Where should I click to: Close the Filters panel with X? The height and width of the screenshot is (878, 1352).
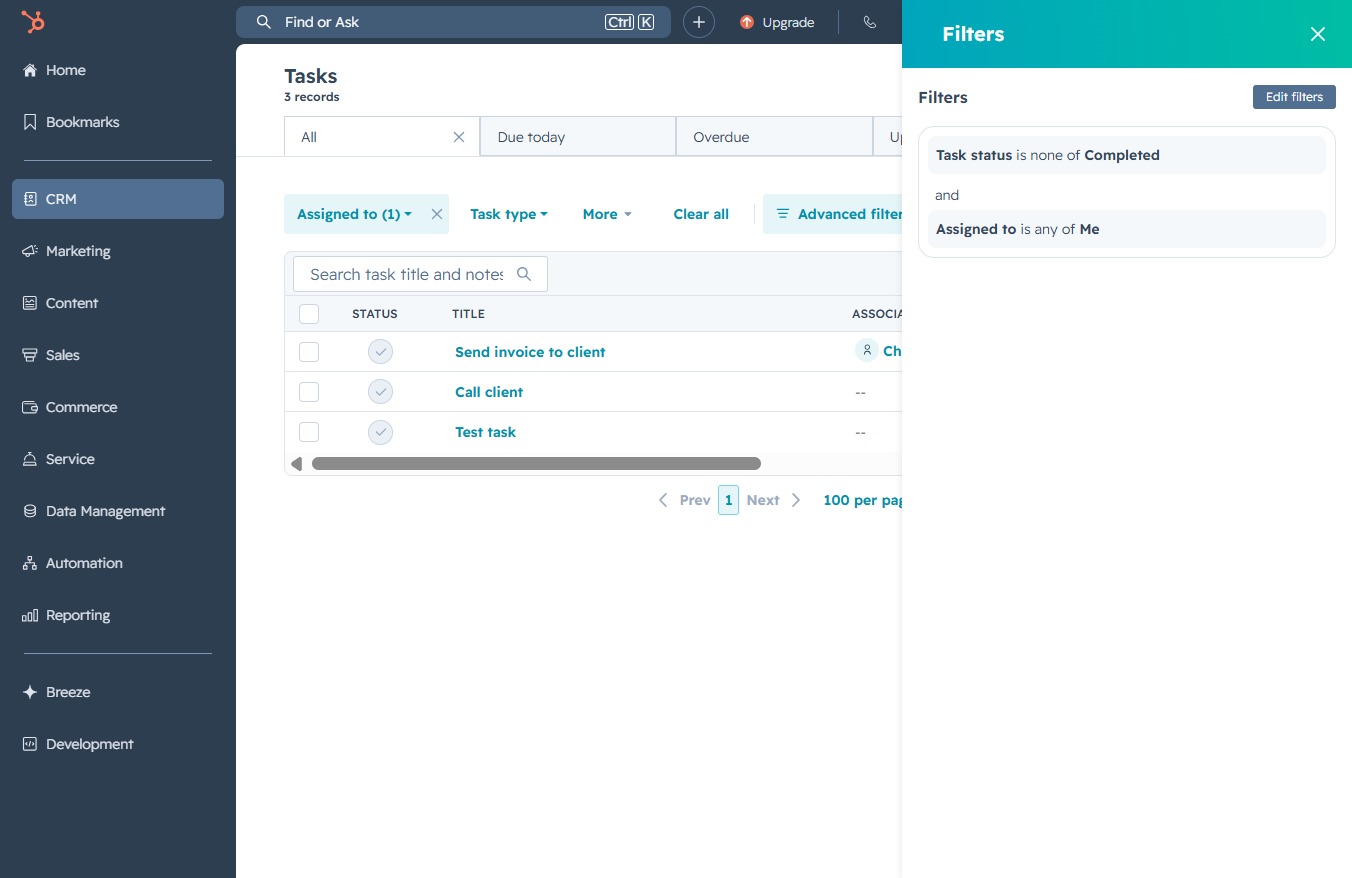[x=1318, y=34]
